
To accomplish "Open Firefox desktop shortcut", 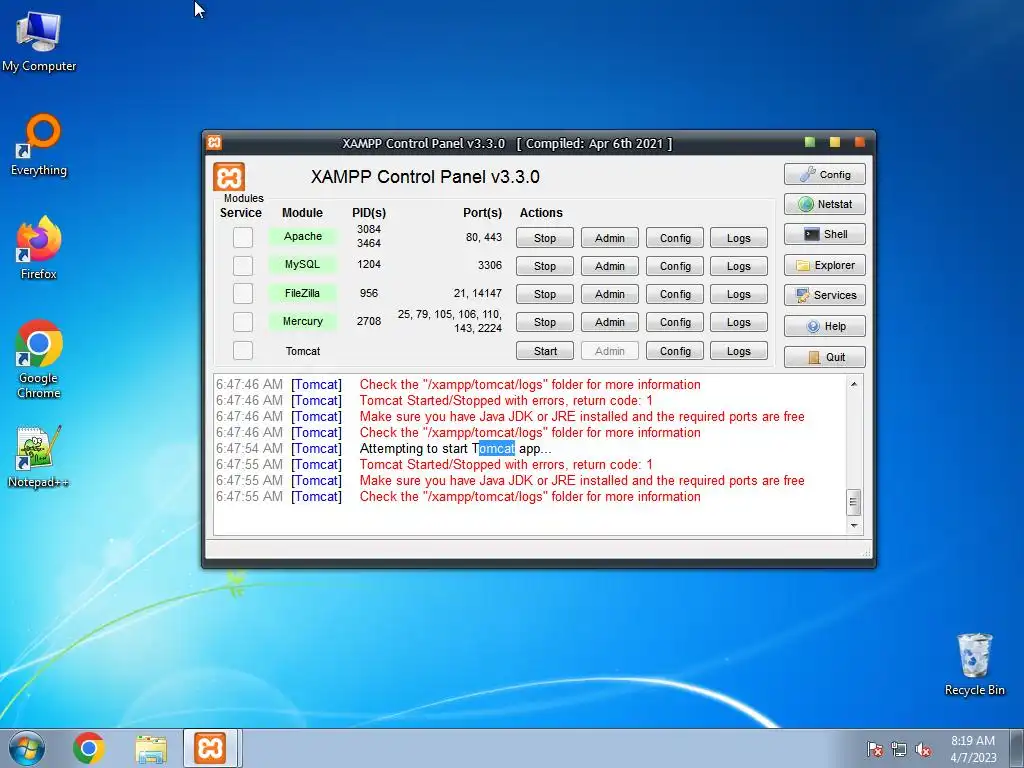I will click(x=39, y=248).
